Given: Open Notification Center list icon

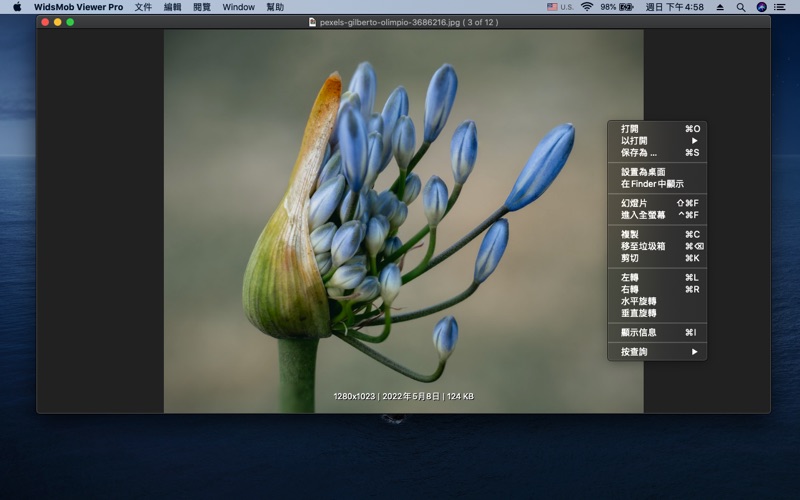Looking at the screenshot, I should coord(780,7).
